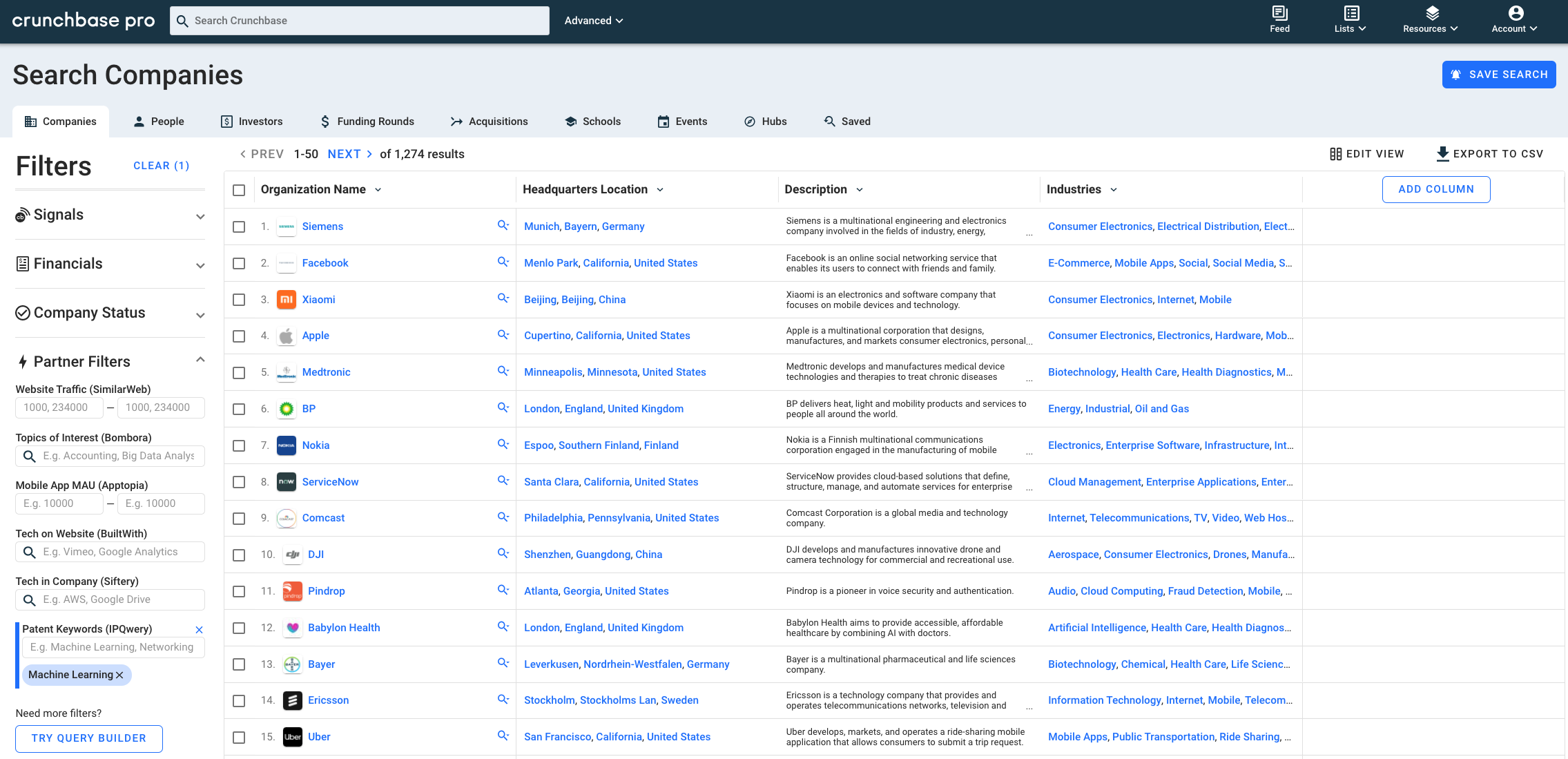Toggle checkbox for Siemens row
The height and width of the screenshot is (759, 1568).
[x=240, y=226]
